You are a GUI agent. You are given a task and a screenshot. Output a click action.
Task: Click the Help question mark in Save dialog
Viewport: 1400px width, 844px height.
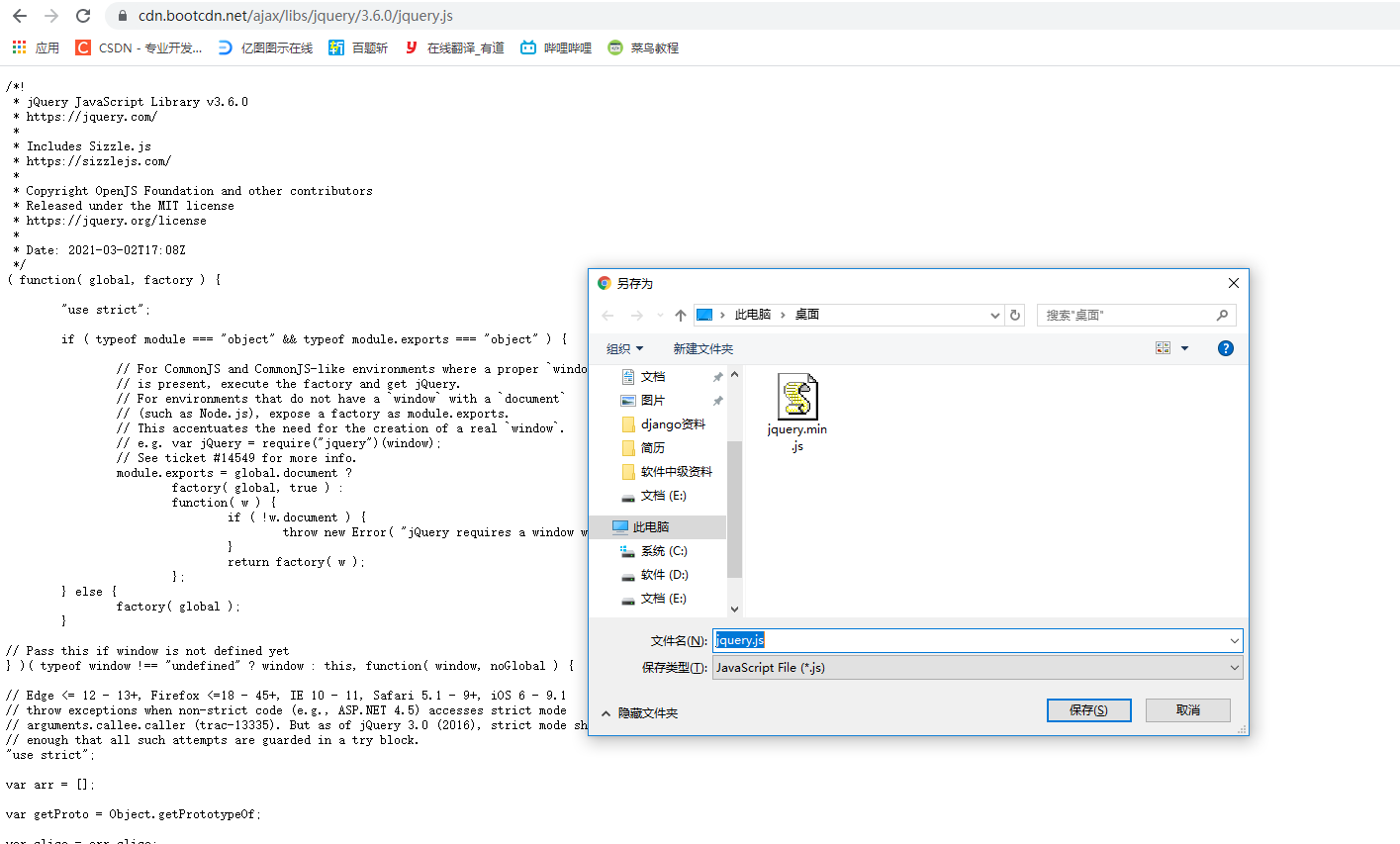[1225, 347]
